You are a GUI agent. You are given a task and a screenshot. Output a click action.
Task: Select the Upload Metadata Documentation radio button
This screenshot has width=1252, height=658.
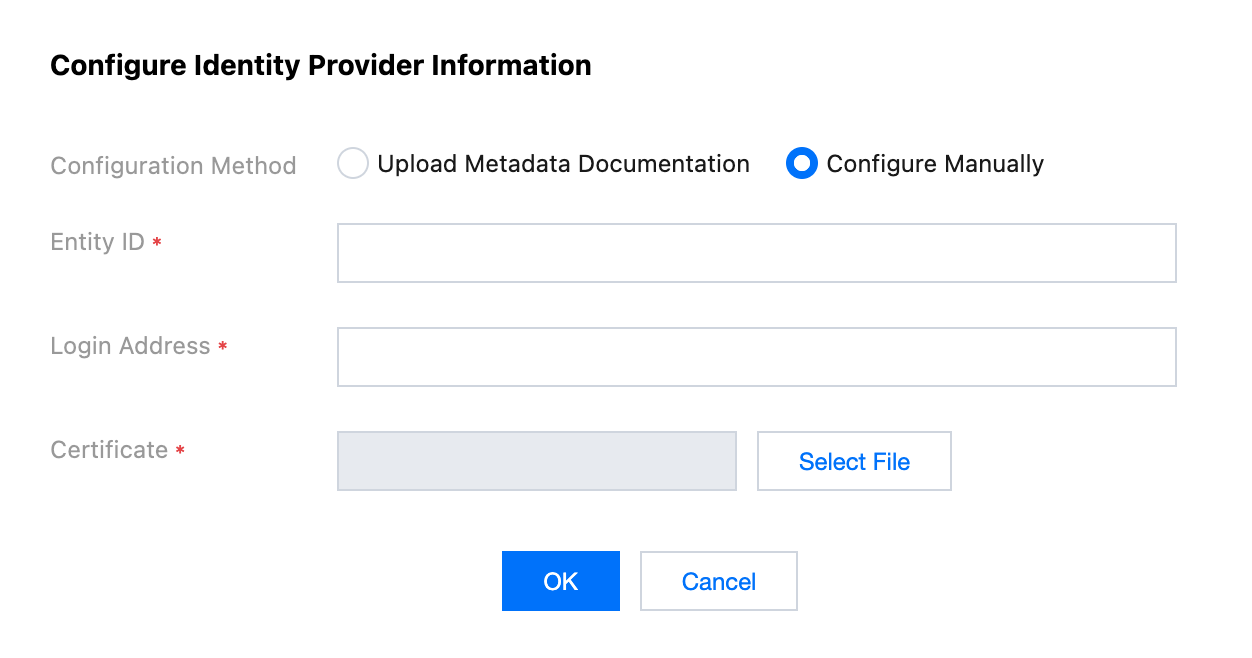coord(353,164)
